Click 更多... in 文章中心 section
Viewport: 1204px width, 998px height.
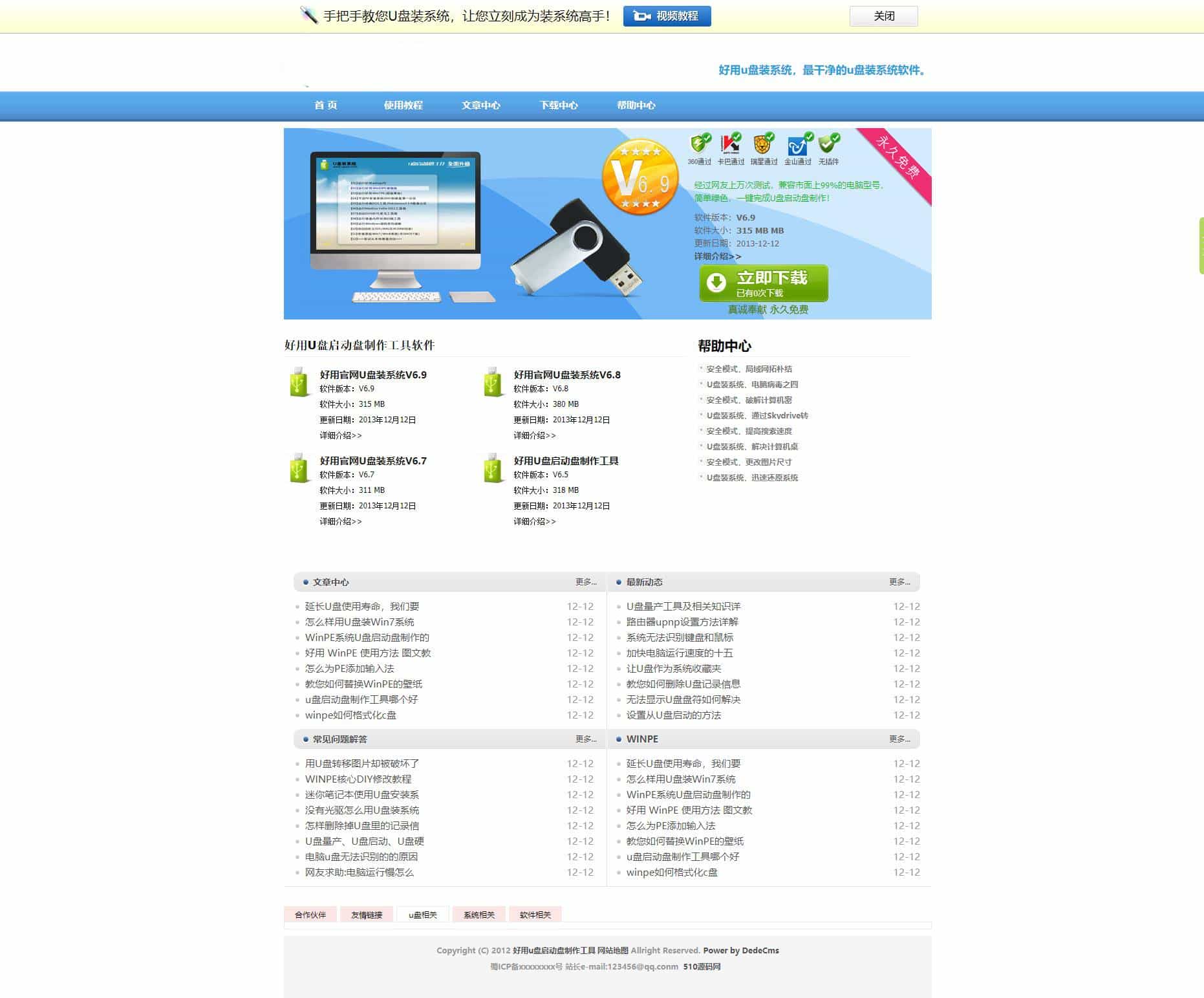586,582
